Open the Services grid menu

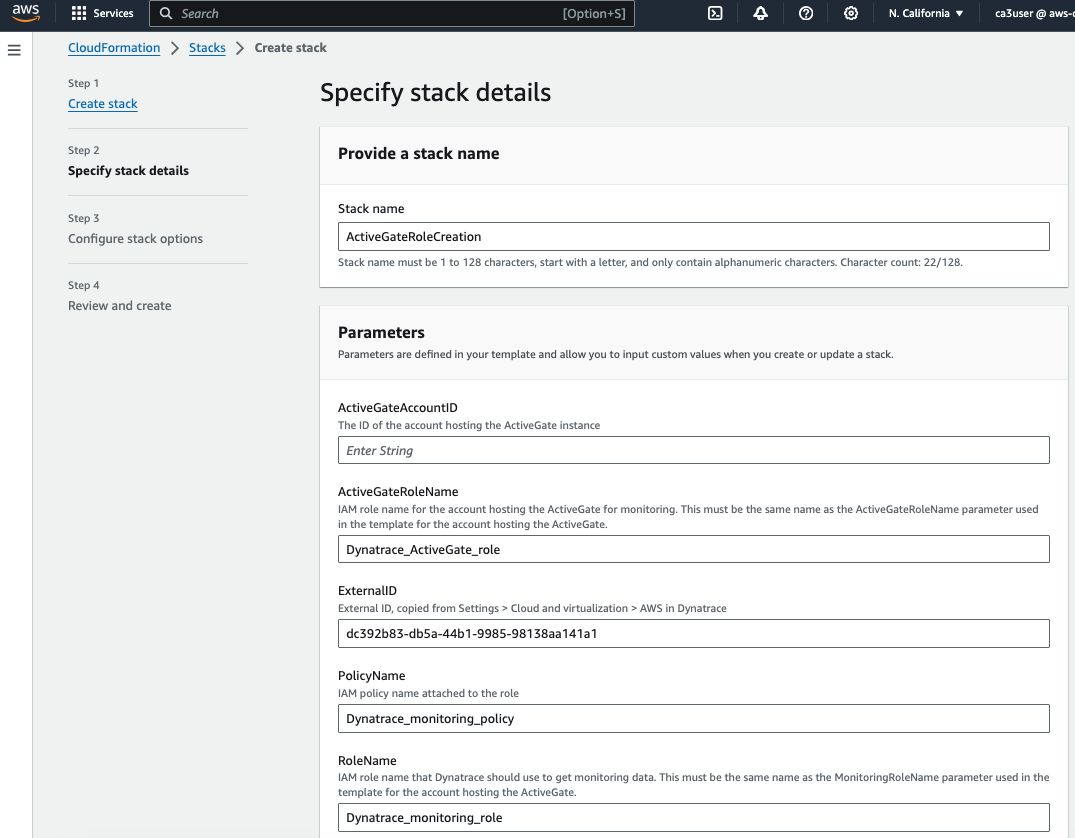pyautogui.click(x=101, y=13)
